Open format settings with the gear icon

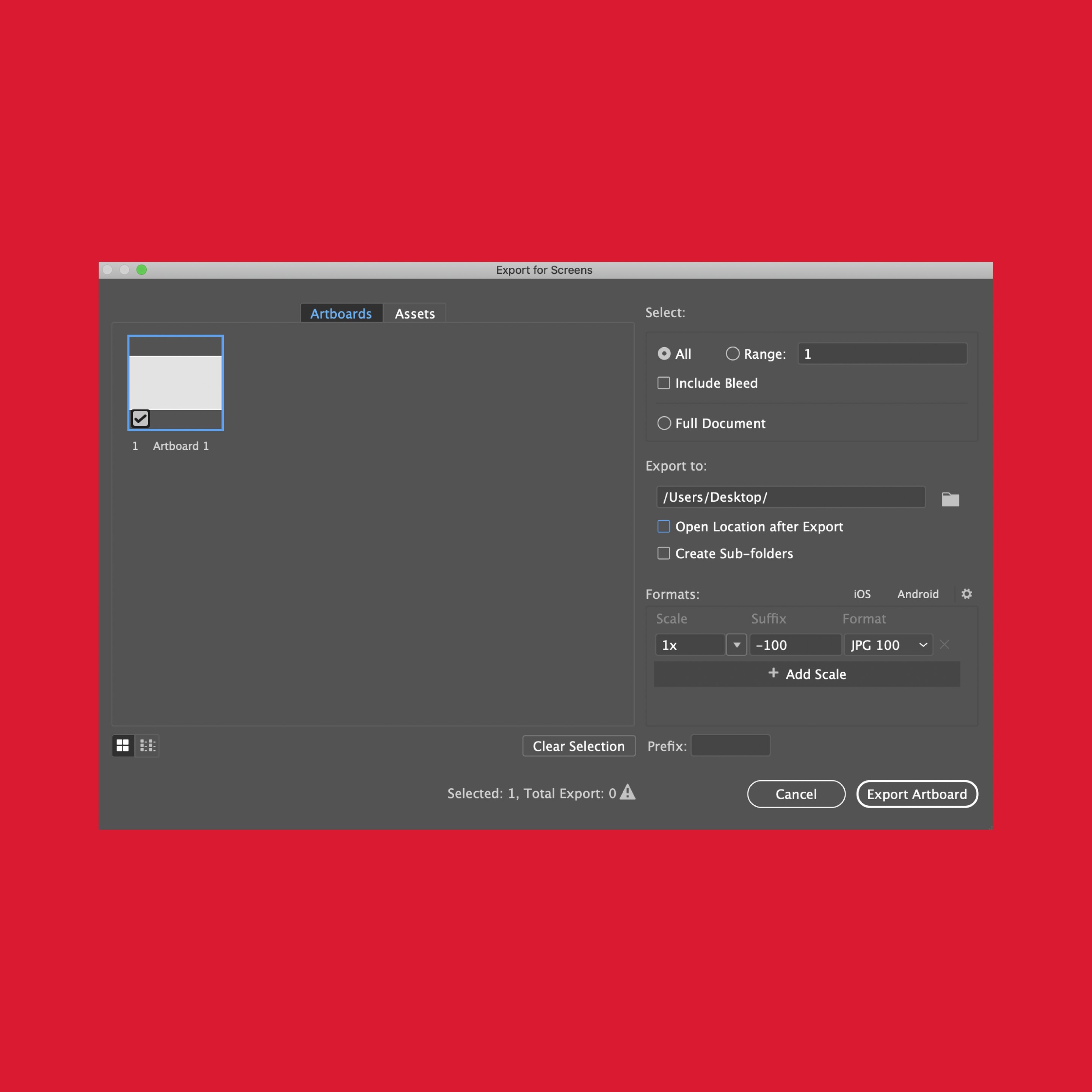pyautogui.click(x=966, y=594)
